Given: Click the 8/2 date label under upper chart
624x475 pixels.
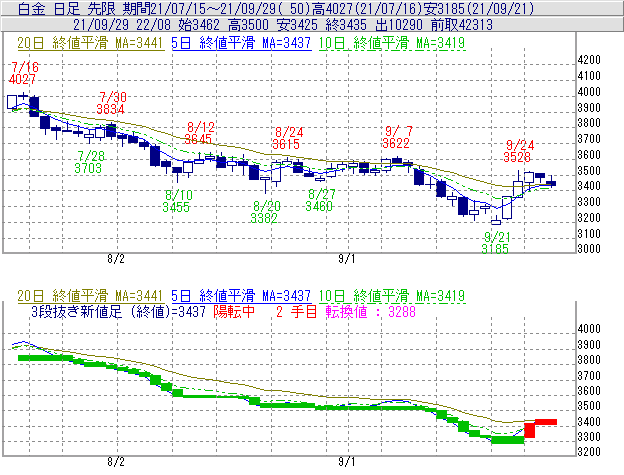Looking at the screenshot, I should tap(115, 259).
